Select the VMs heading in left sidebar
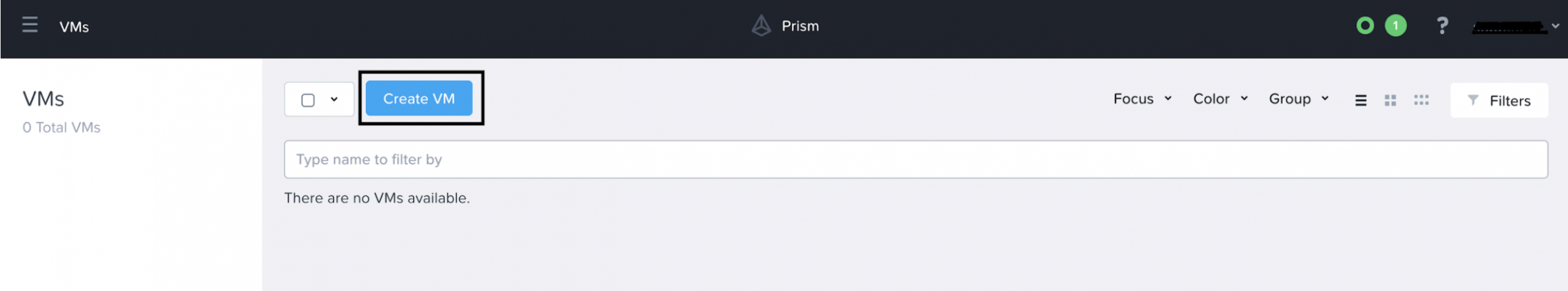Screen dimensions: 1568x291 click(43, 99)
